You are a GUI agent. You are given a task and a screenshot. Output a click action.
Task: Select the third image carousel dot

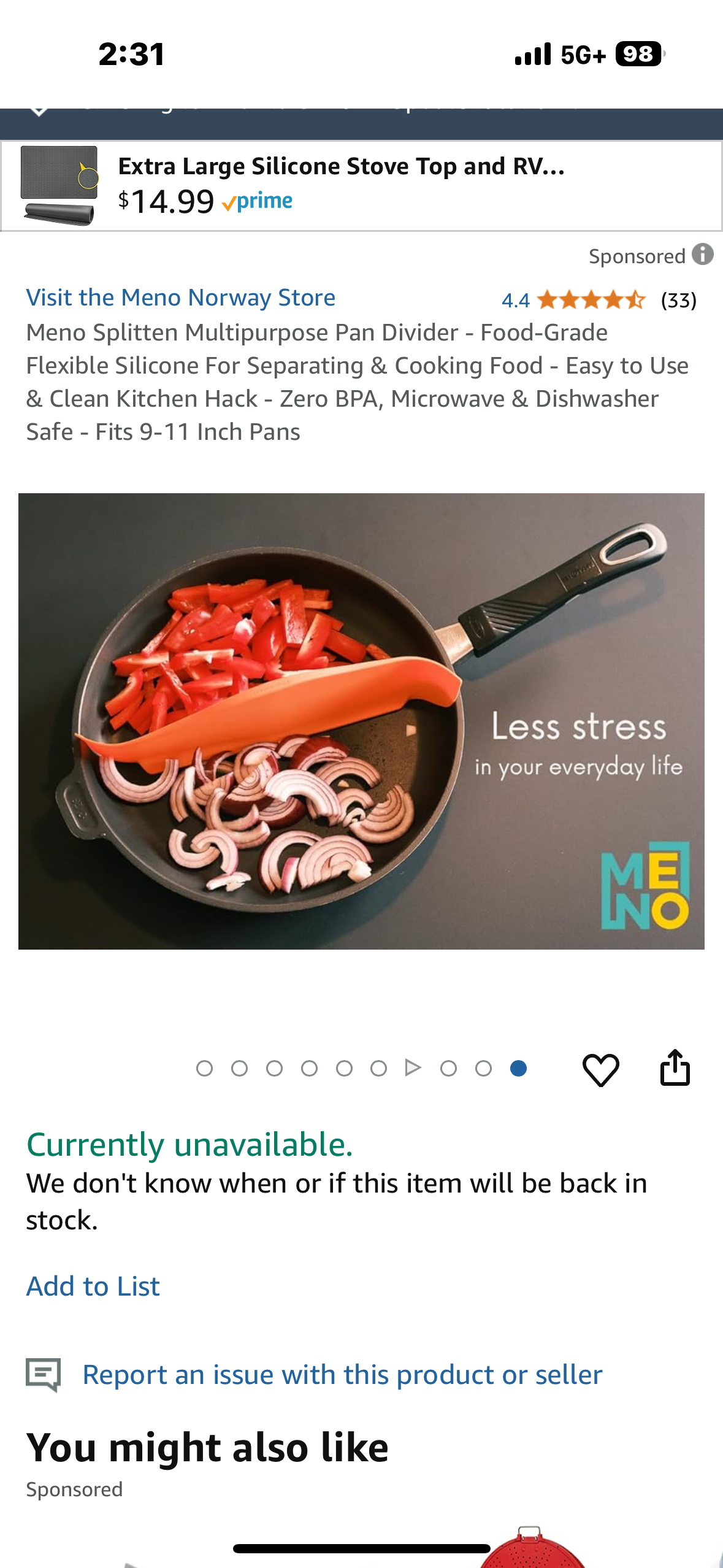click(274, 1069)
